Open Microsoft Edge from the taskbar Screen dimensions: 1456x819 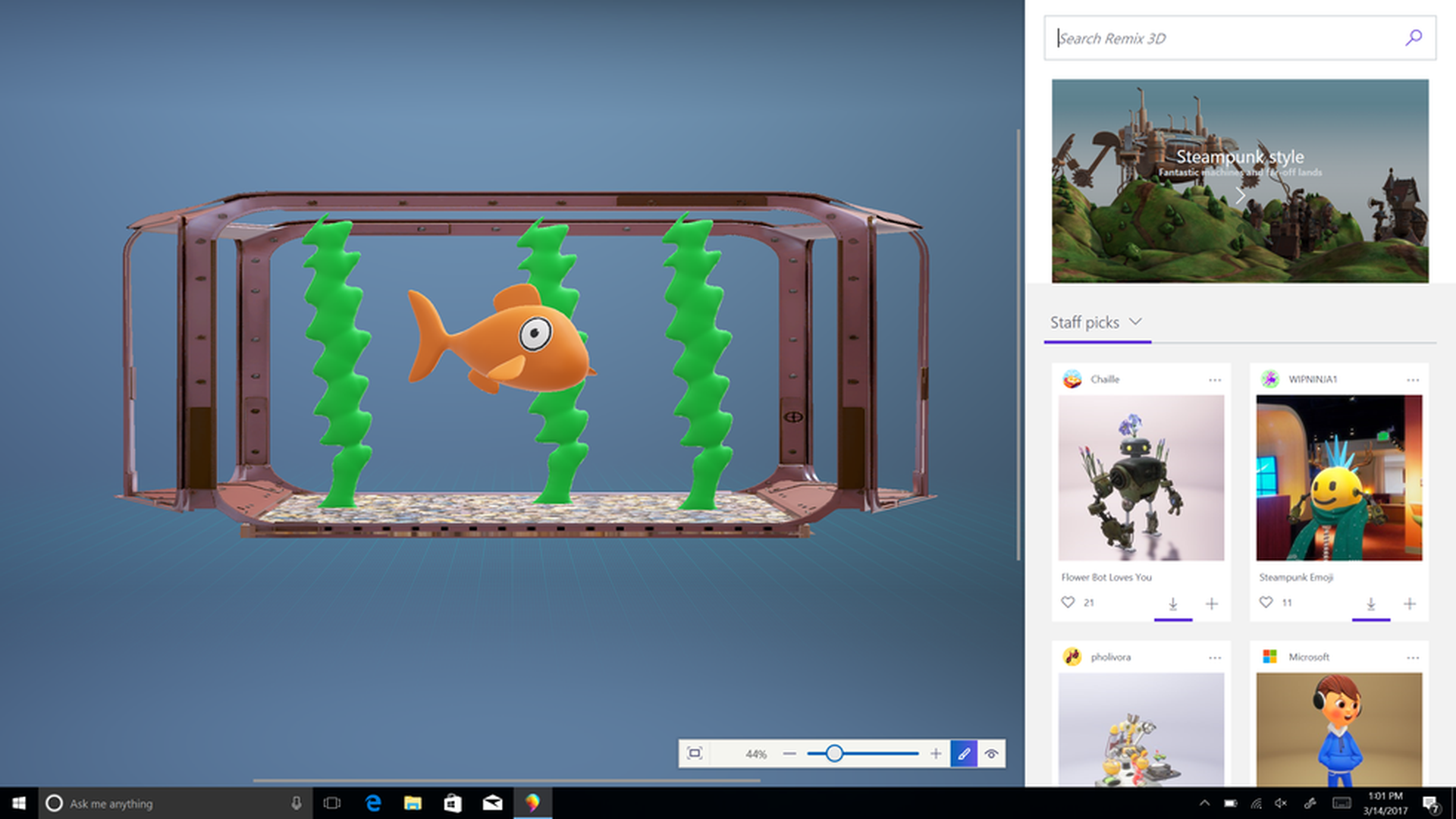pos(373,803)
